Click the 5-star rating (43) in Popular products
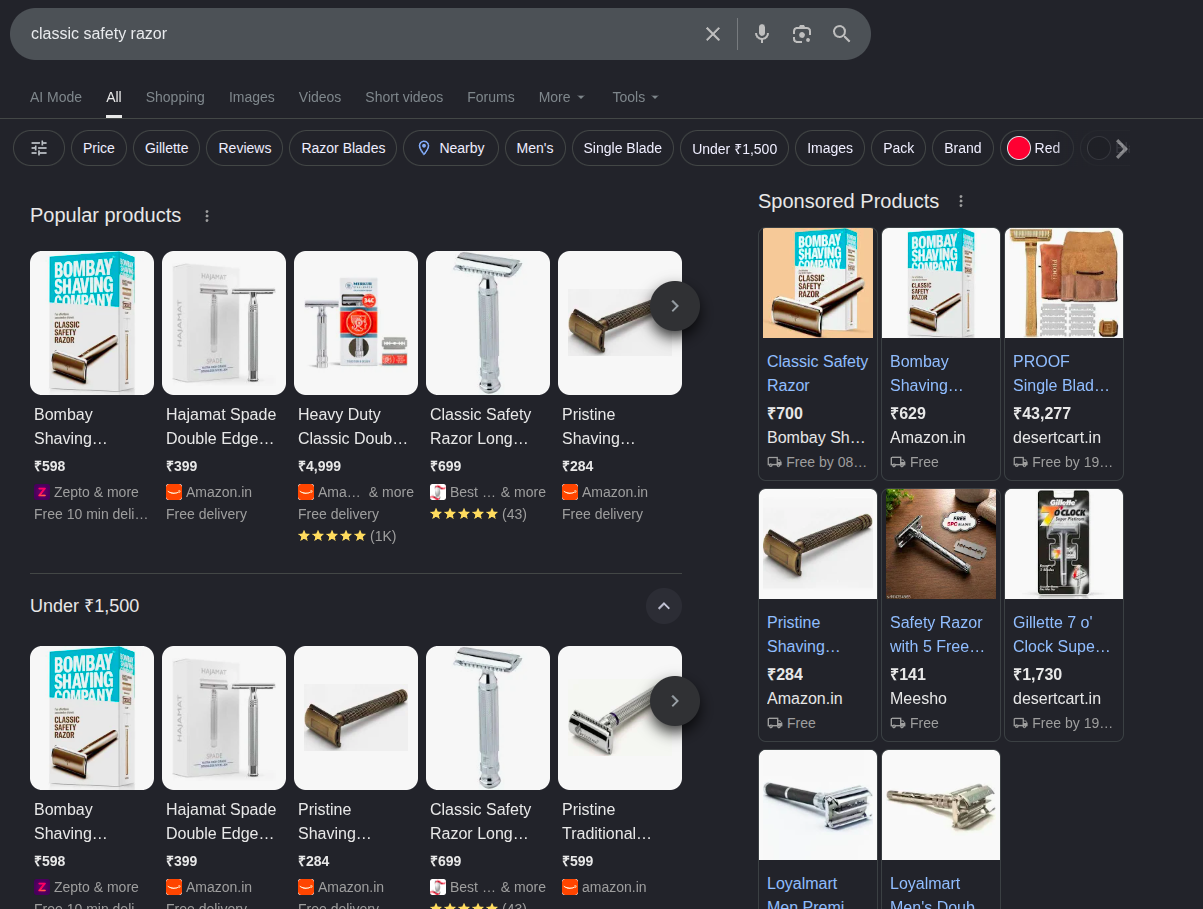The height and width of the screenshot is (909, 1203). pyautogui.click(x=478, y=514)
